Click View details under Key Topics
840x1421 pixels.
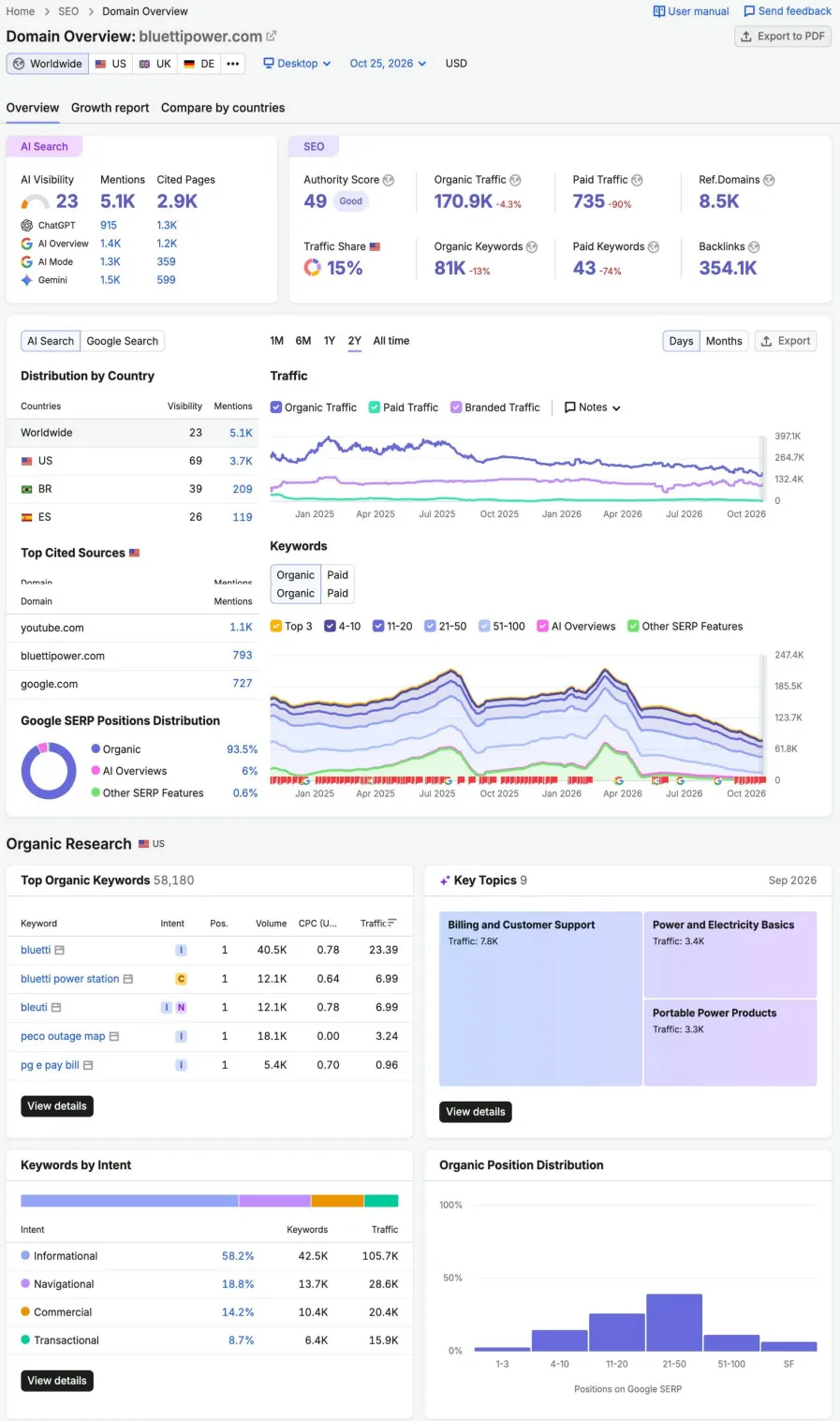click(x=476, y=1112)
